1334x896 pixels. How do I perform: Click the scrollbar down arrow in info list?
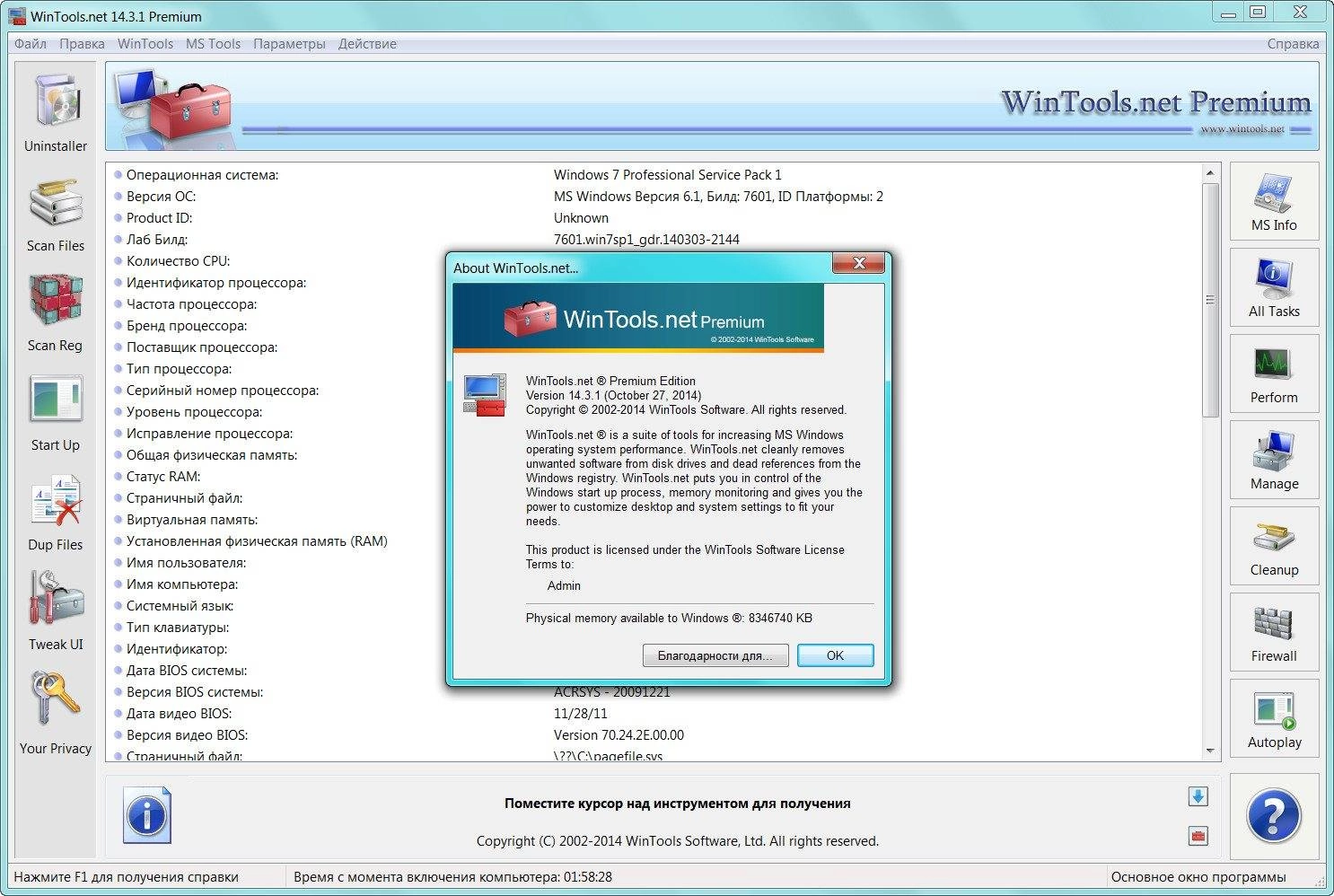pyautogui.click(x=1210, y=750)
